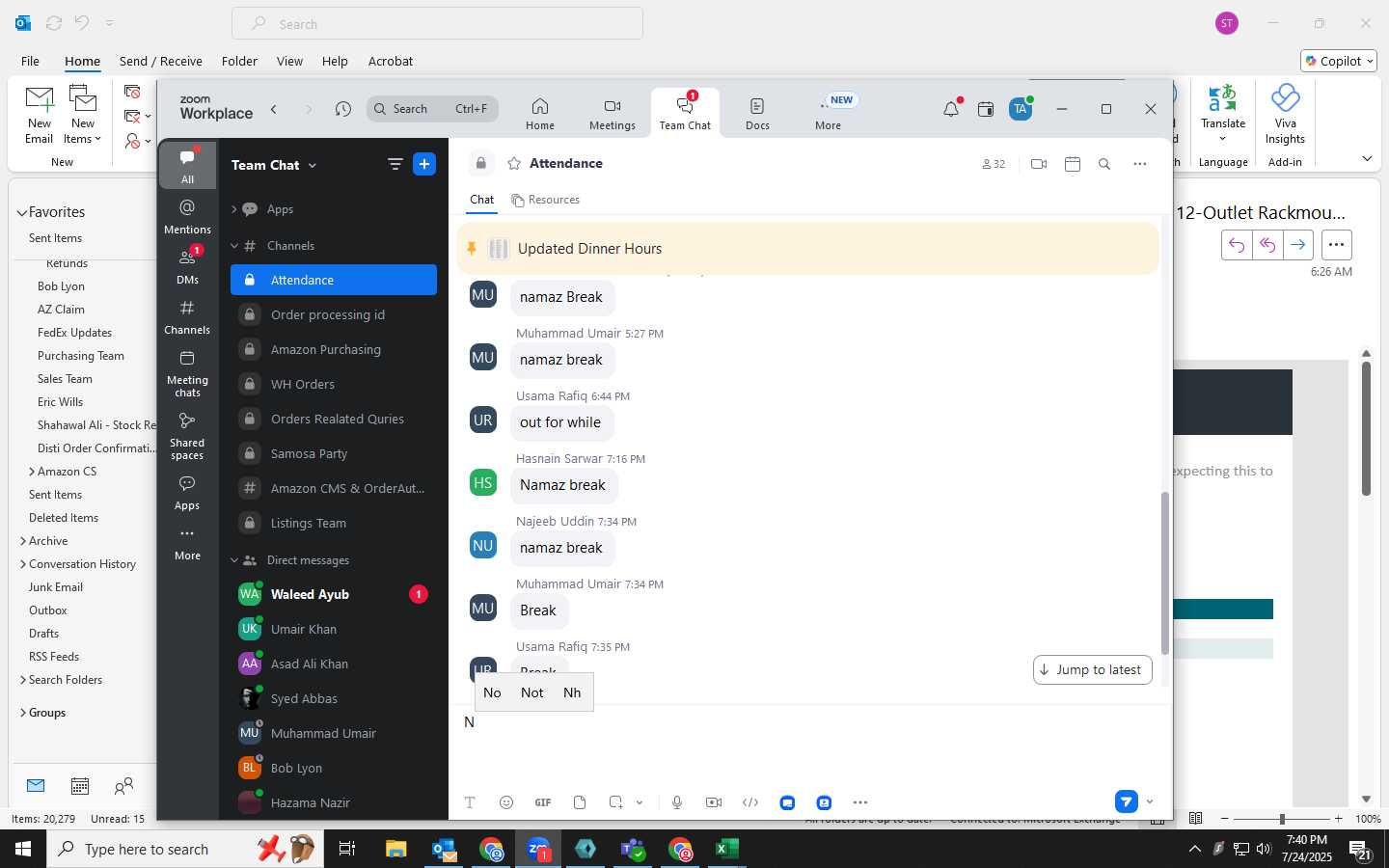Screen dimensions: 1389x868
Task: Toggle text formatting options
Action: coord(470,802)
